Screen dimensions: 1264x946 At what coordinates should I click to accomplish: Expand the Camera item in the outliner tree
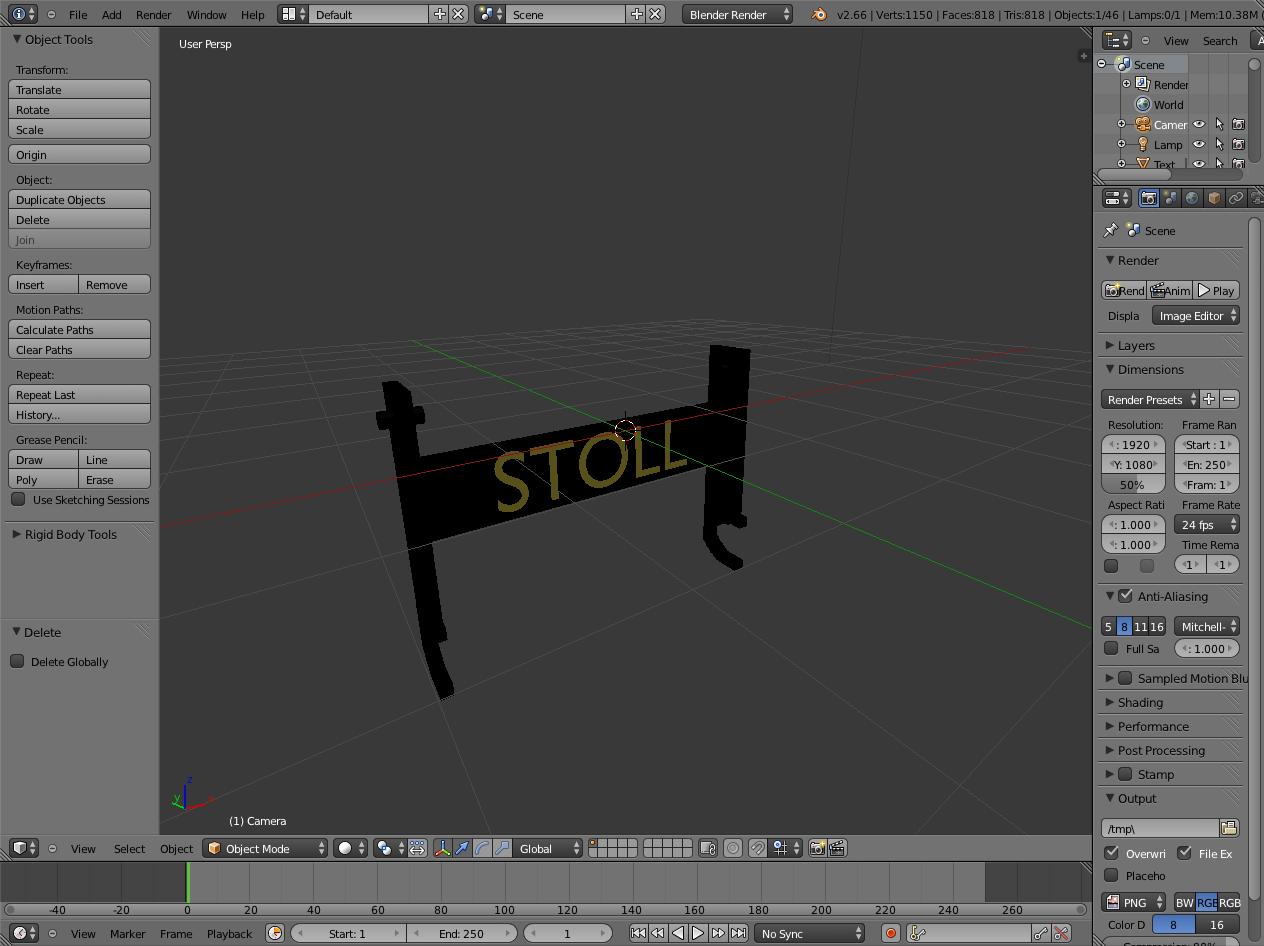coord(1121,125)
